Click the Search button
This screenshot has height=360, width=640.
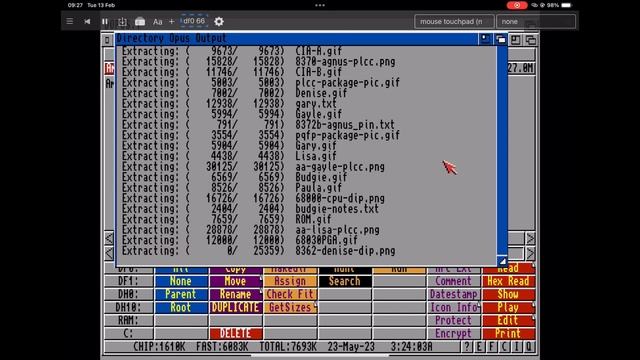click(345, 281)
